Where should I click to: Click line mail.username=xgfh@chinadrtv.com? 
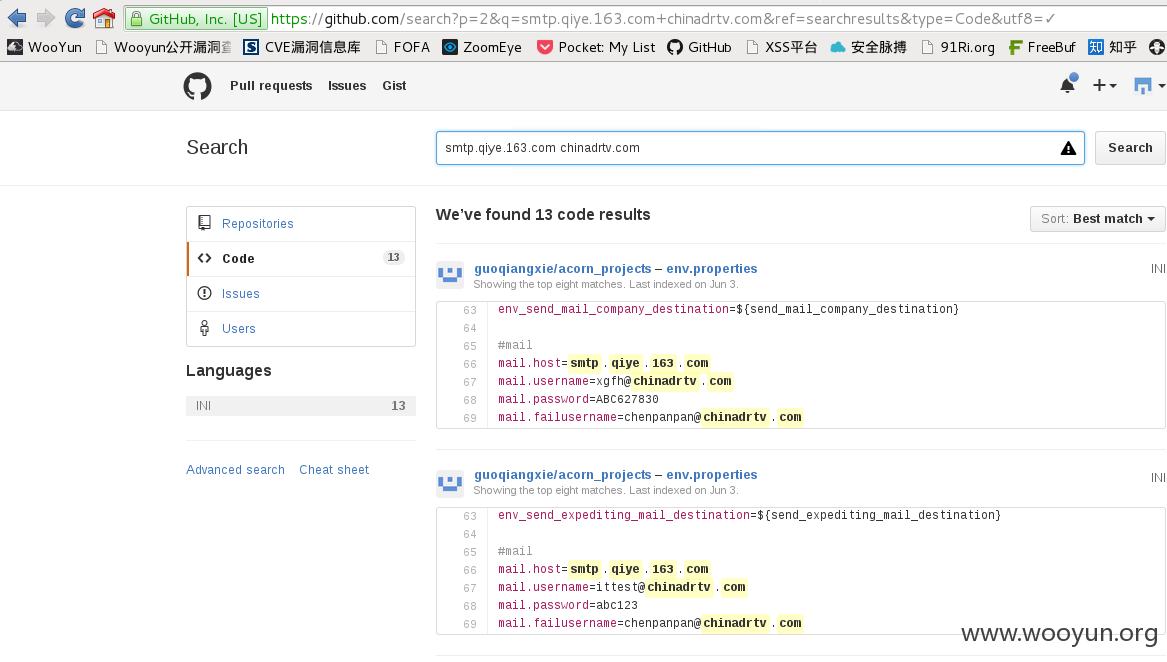615,381
